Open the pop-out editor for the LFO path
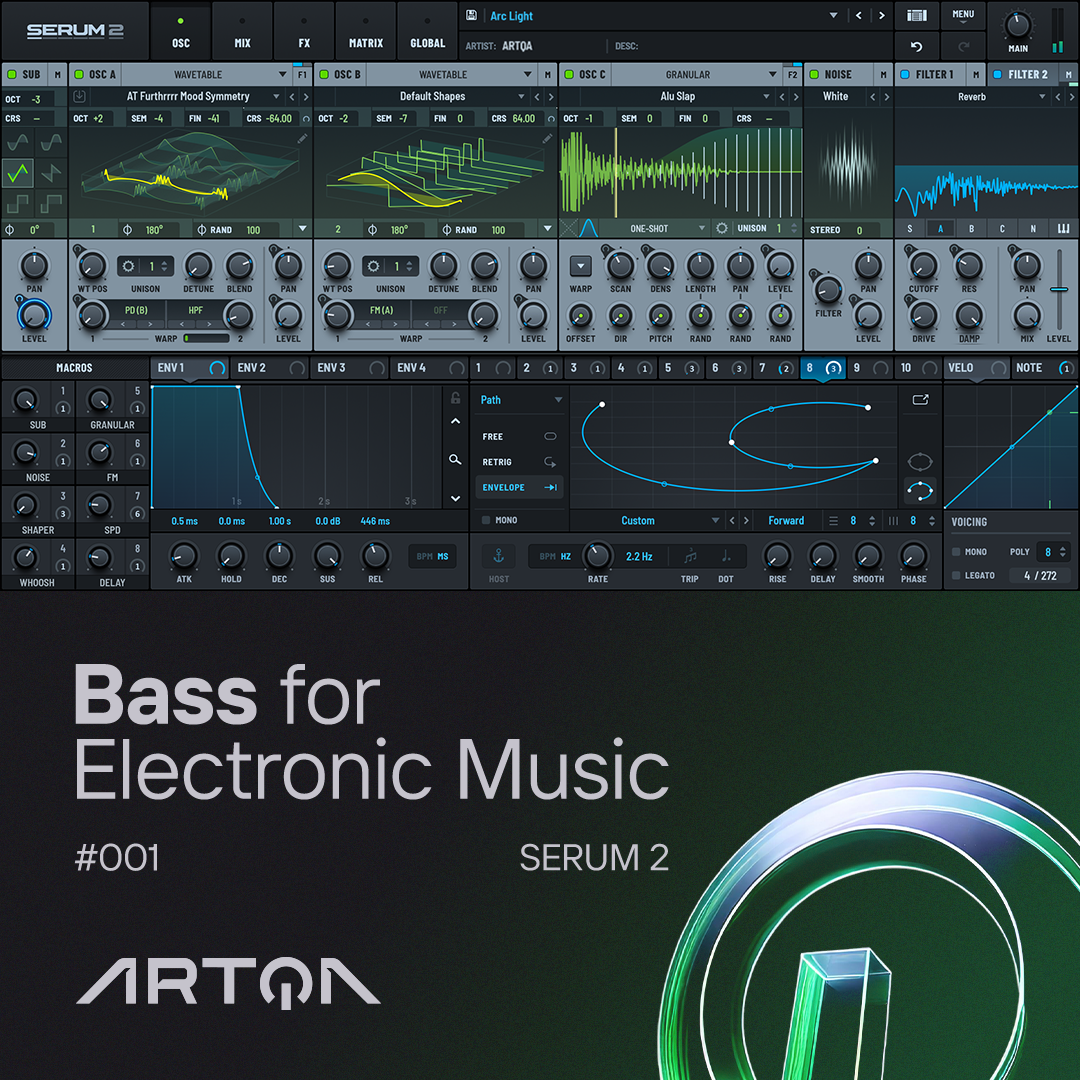This screenshot has width=1080, height=1080. (x=921, y=399)
